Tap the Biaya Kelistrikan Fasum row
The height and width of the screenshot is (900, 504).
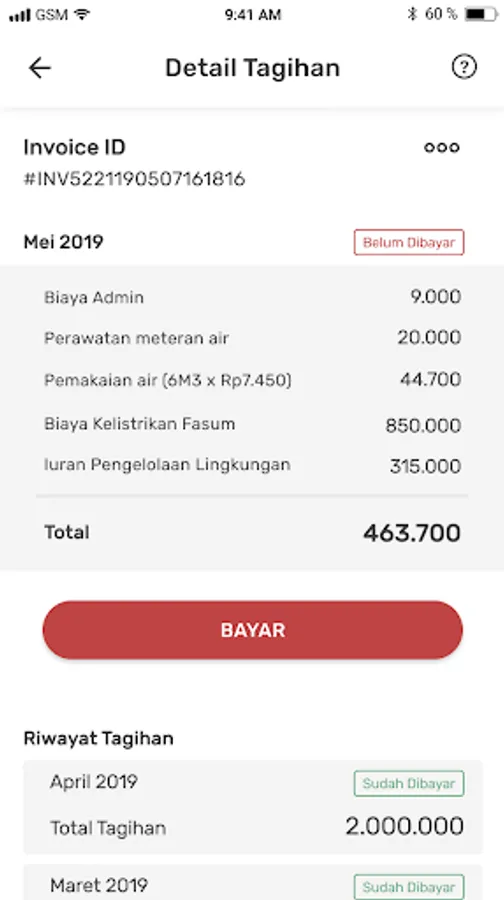[x=253, y=425]
